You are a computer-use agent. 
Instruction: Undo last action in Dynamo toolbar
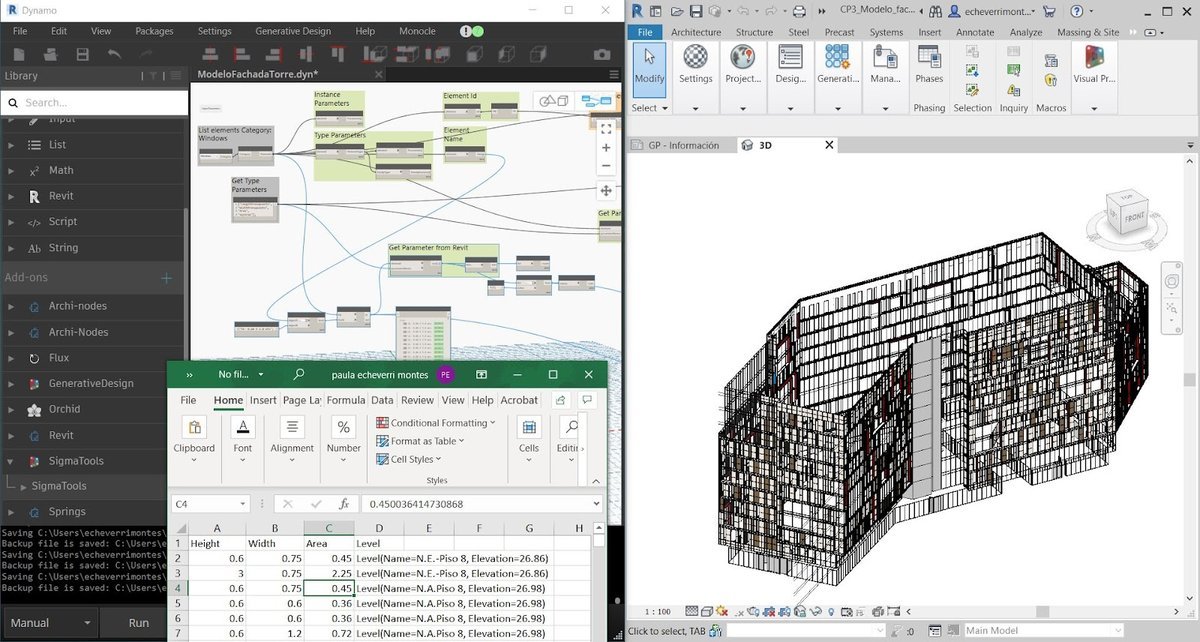pos(114,54)
